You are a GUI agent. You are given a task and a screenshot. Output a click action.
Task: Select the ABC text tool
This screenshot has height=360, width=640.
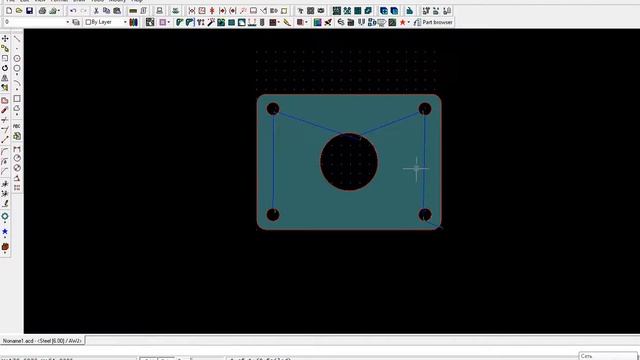point(17,126)
